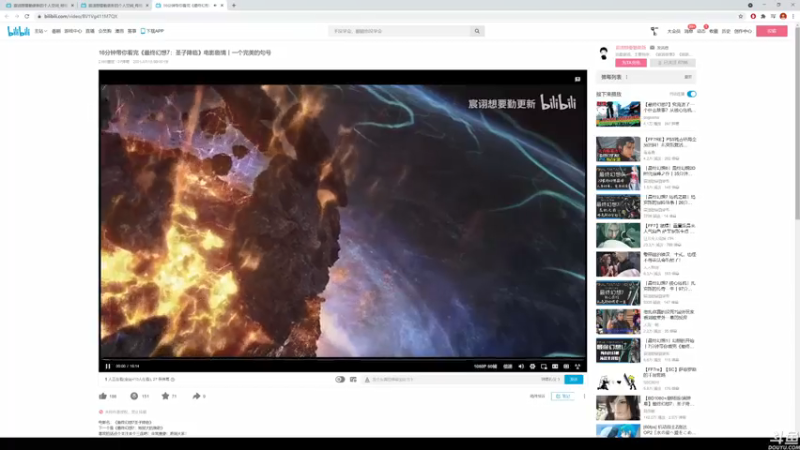
Task: Click the bilibili logo in the header
Action: (x=18, y=31)
